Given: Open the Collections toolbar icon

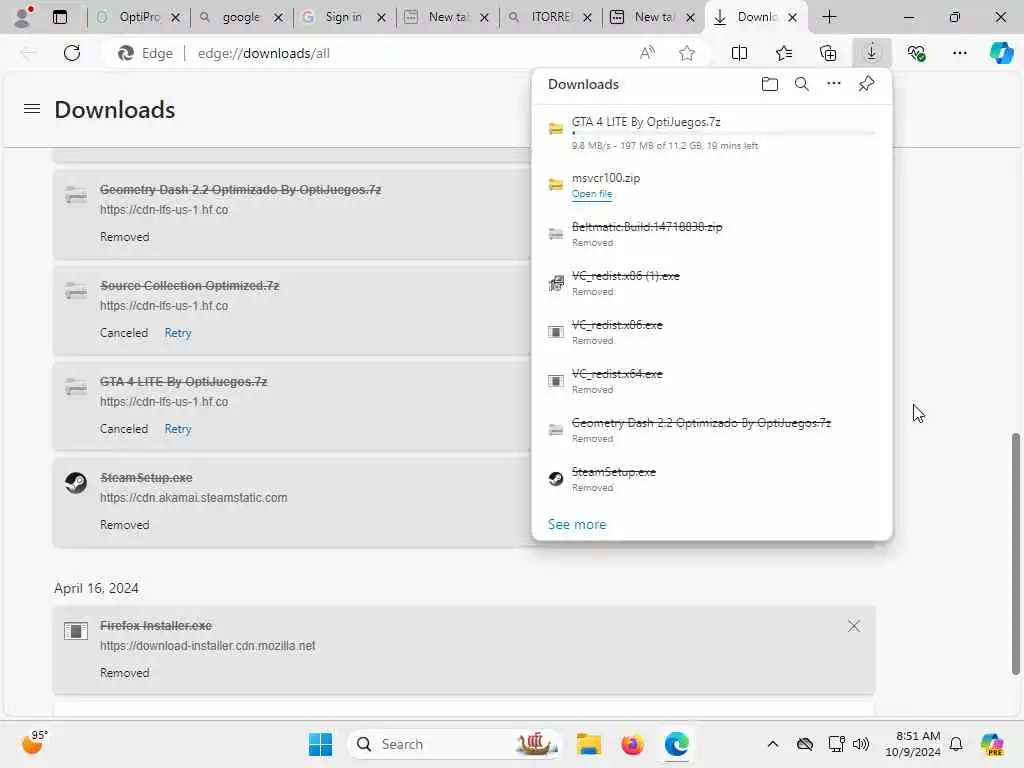Looking at the screenshot, I should 827,53.
